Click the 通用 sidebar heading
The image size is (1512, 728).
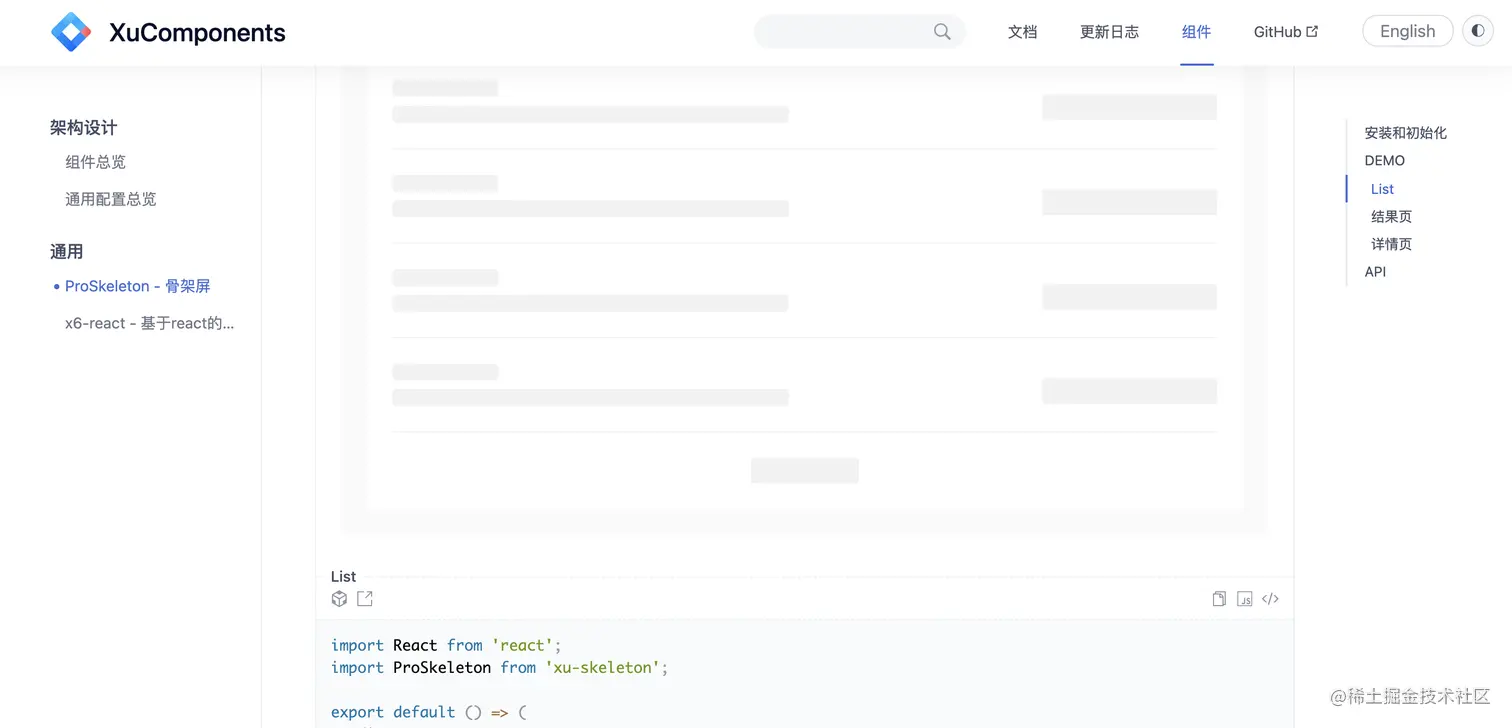click(x=66, y=252)
